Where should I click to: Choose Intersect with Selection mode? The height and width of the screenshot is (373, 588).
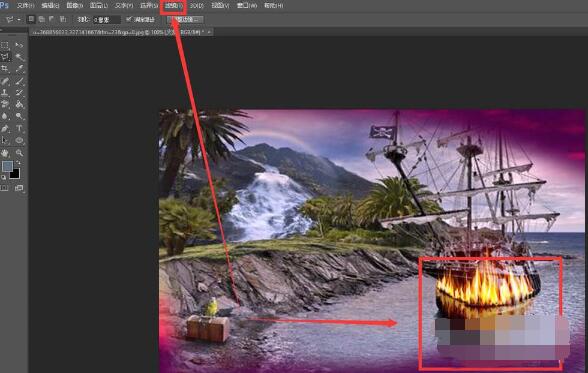click(63, 19)
